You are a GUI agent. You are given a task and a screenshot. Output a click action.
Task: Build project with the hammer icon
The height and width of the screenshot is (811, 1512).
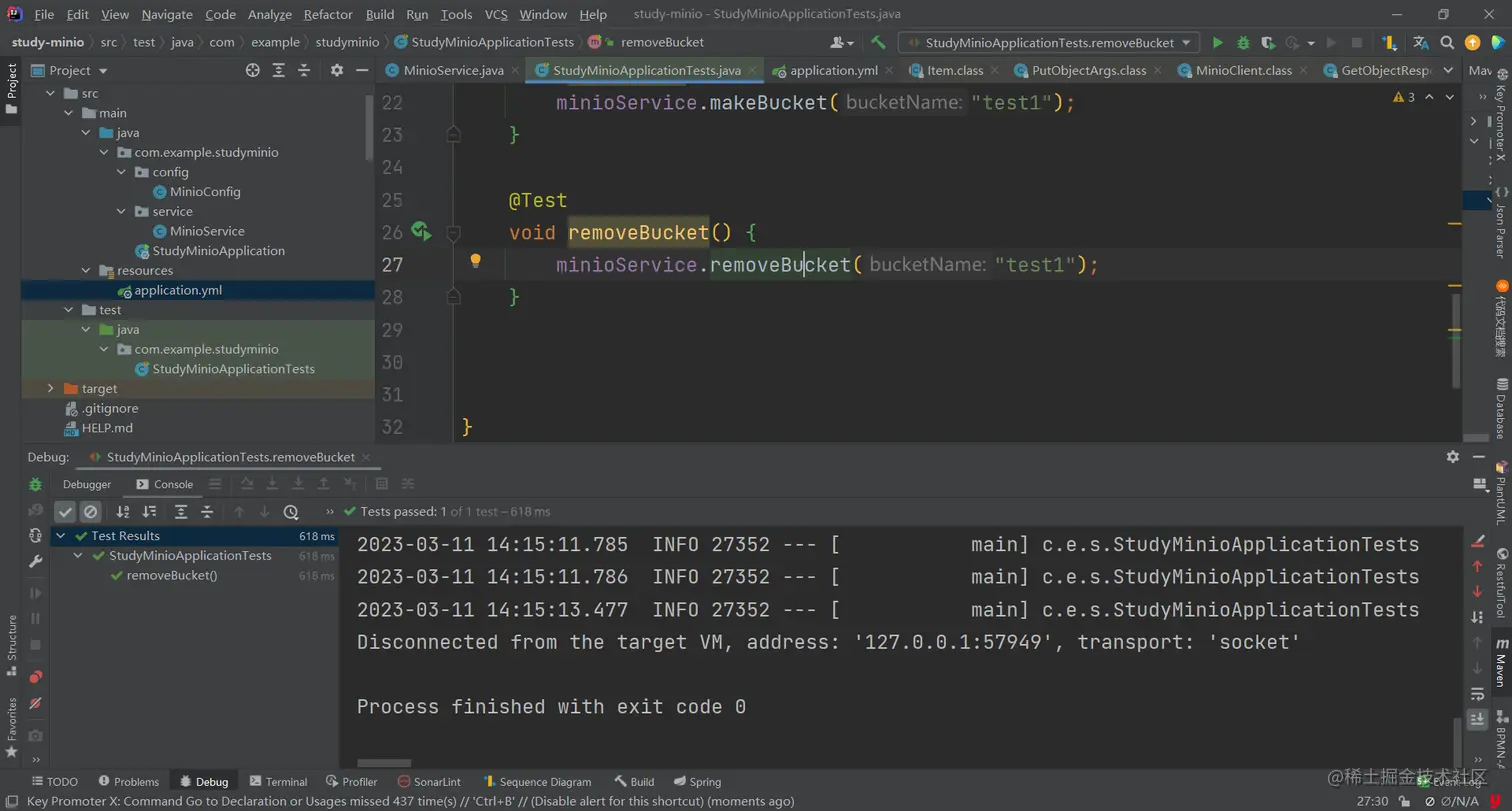(x=878, y=43)
